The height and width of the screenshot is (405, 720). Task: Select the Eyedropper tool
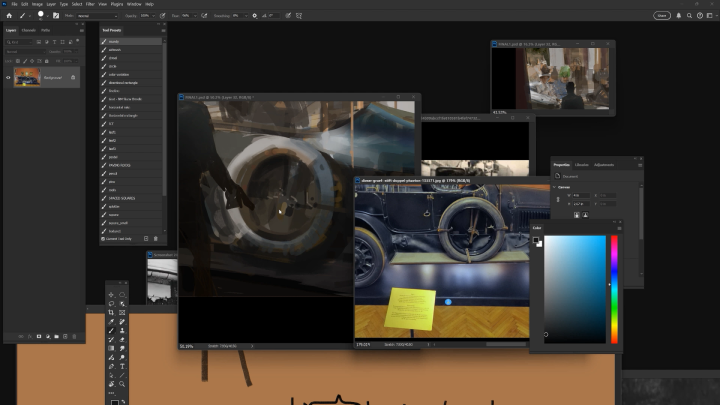pos(111,322)
